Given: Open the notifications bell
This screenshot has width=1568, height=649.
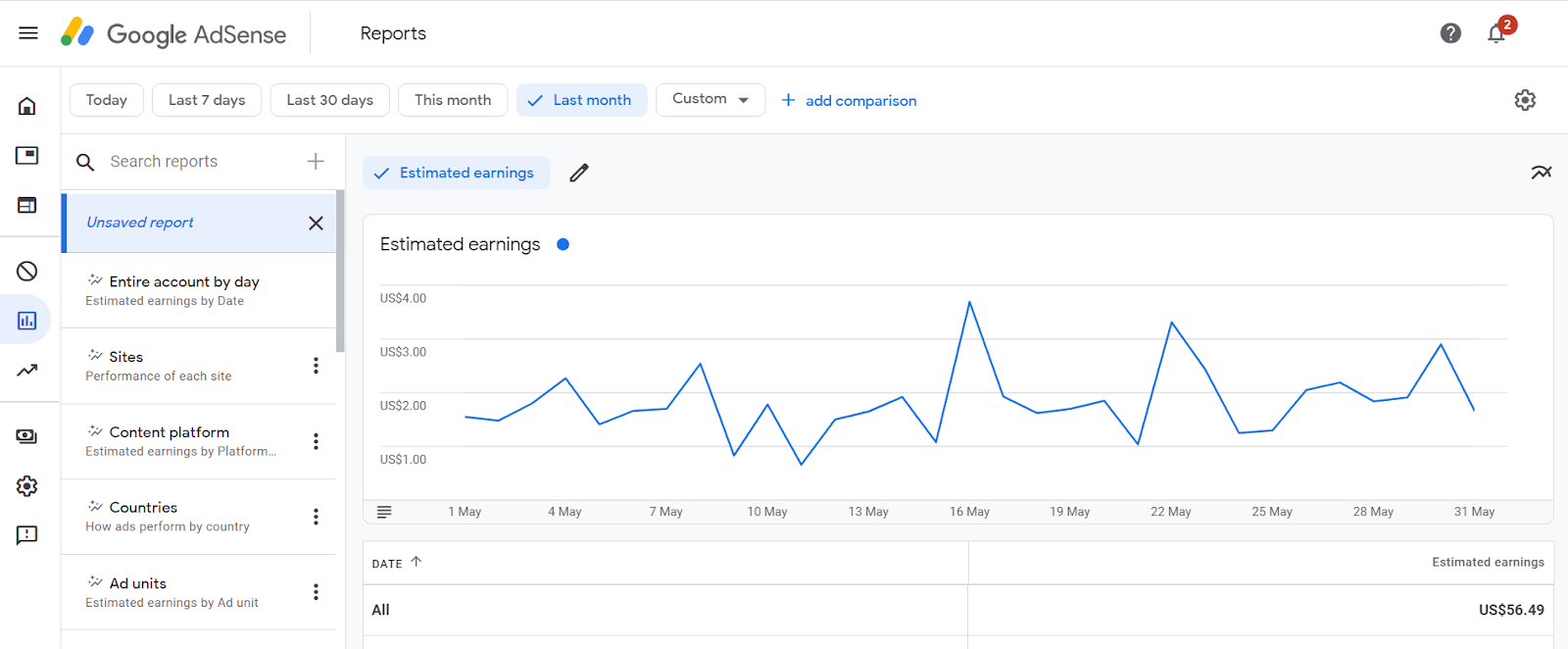Looking at the screenshot, I should 1495,33.
